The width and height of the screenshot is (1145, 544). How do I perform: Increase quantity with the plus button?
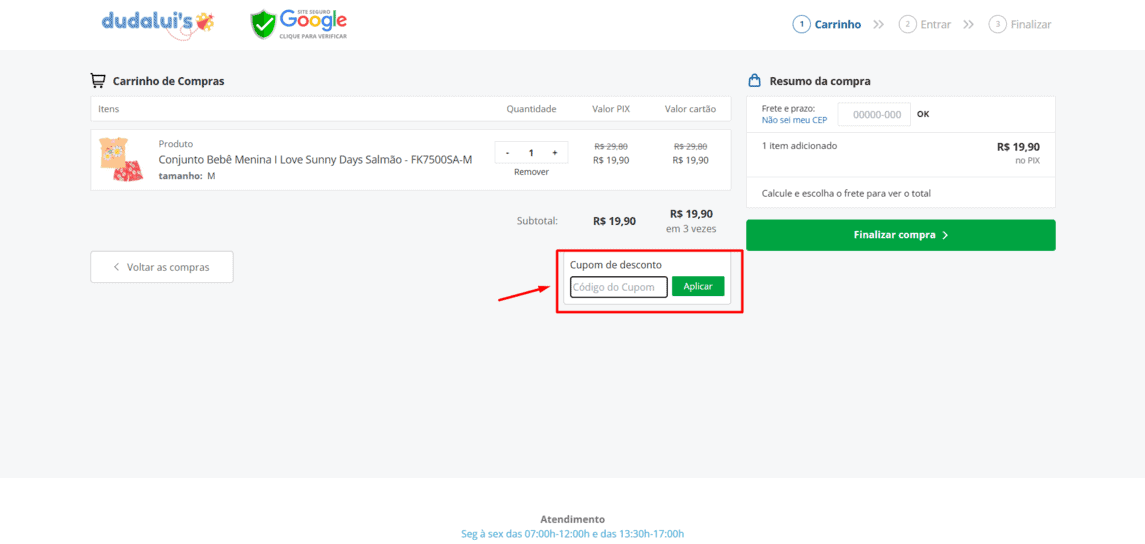555,153
